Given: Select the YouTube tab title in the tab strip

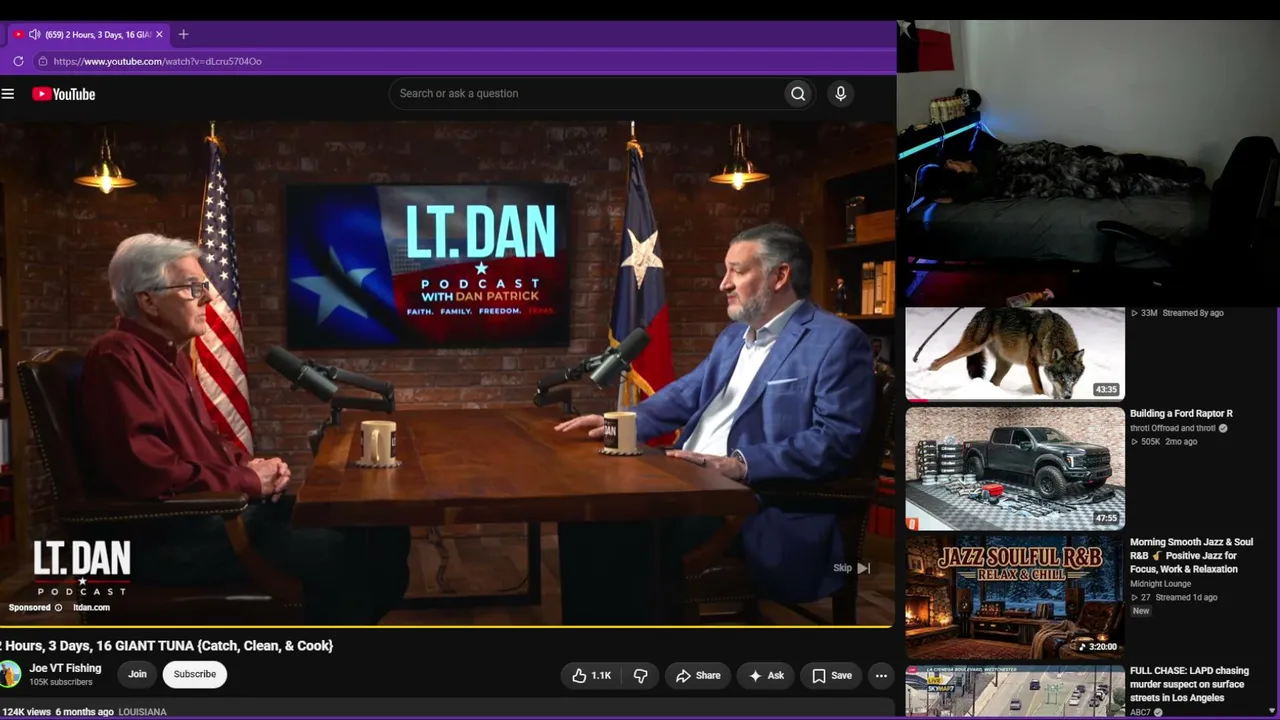Looking at the screenshot, I should [x=98, y=34].
